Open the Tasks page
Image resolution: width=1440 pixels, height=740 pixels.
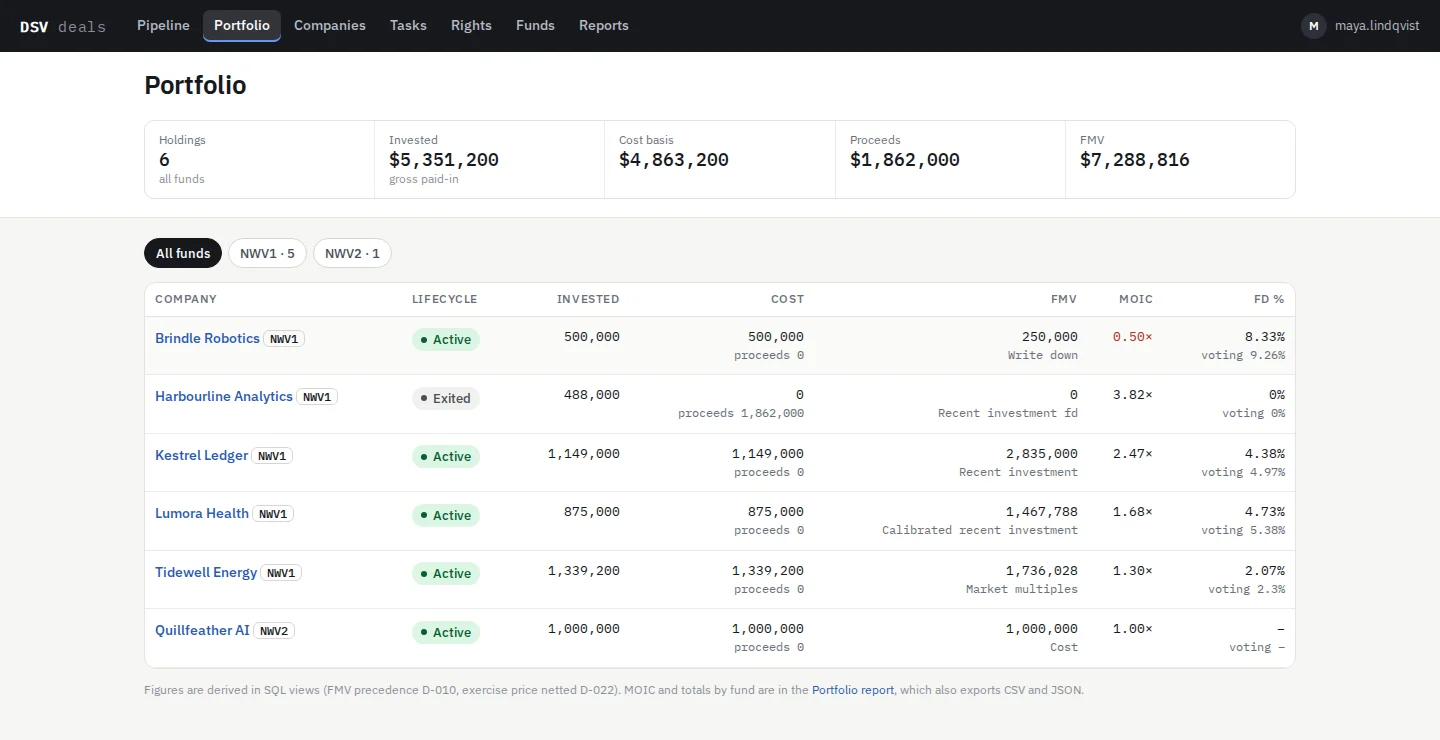pos(408,25)
